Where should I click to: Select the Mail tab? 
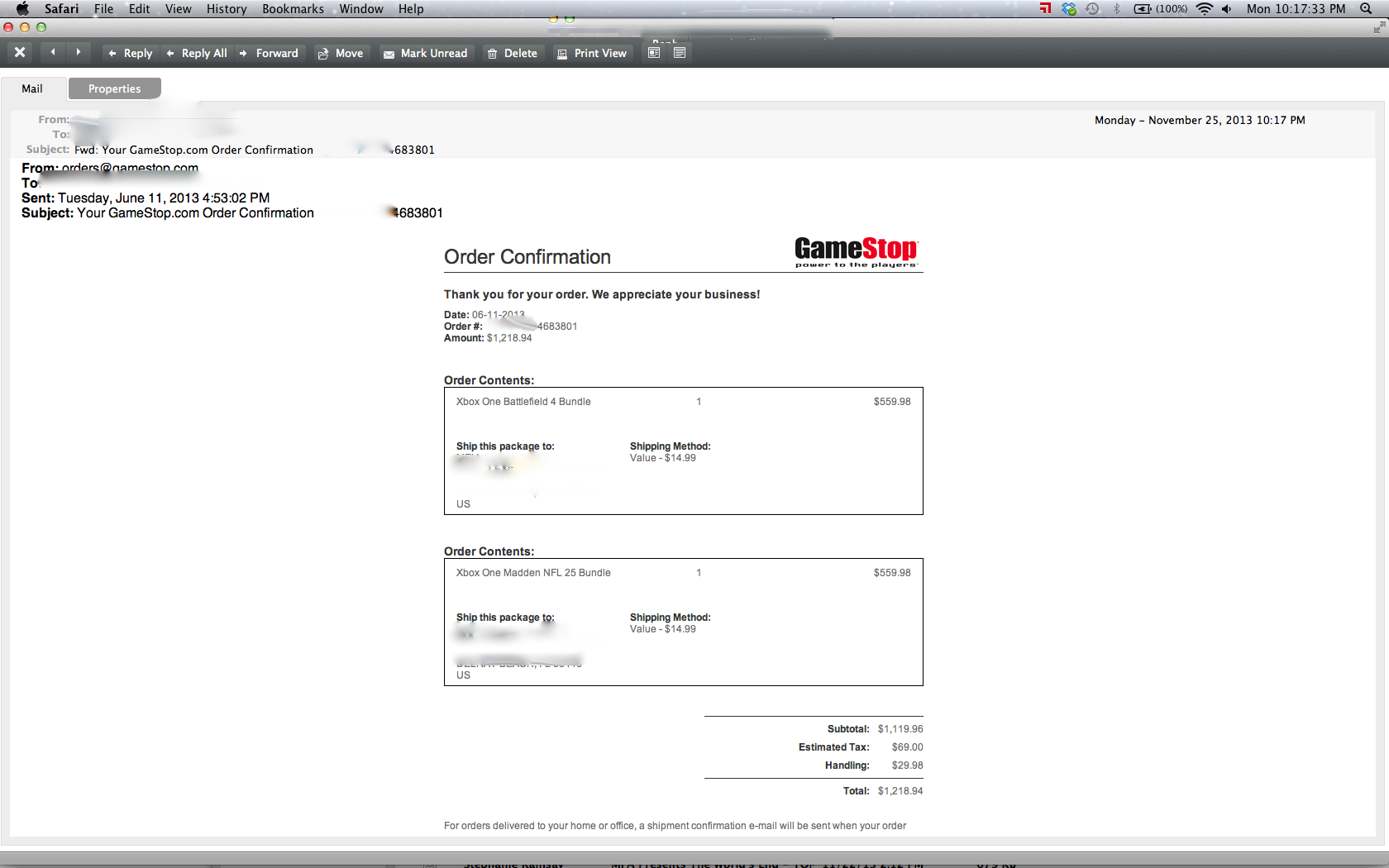(x=32, y=88)
